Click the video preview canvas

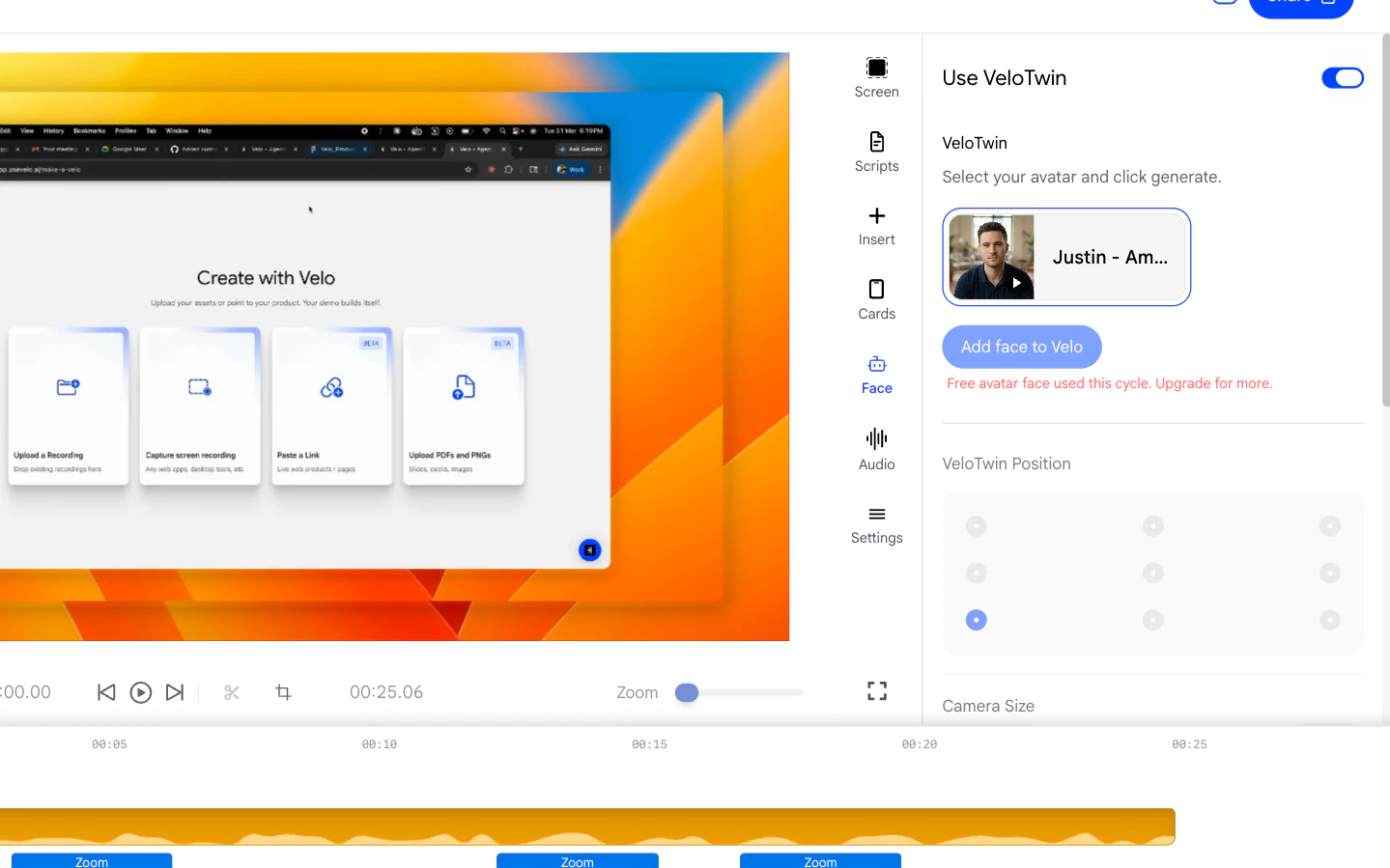click(x=394, y=347)
